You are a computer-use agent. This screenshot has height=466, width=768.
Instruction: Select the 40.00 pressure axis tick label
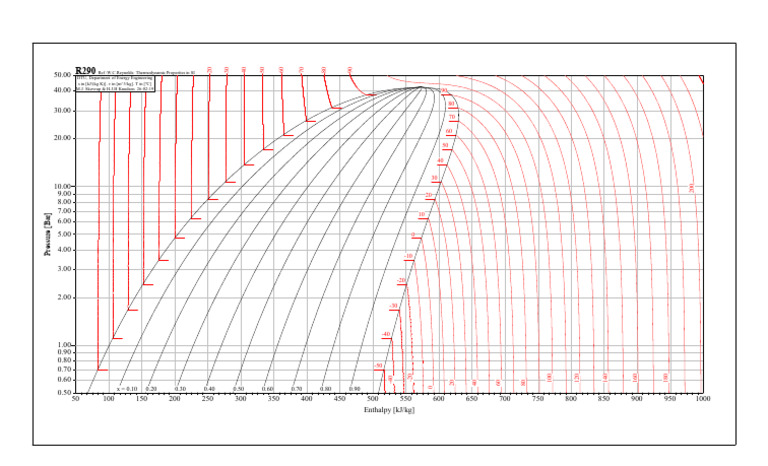(x=62, y=90)
